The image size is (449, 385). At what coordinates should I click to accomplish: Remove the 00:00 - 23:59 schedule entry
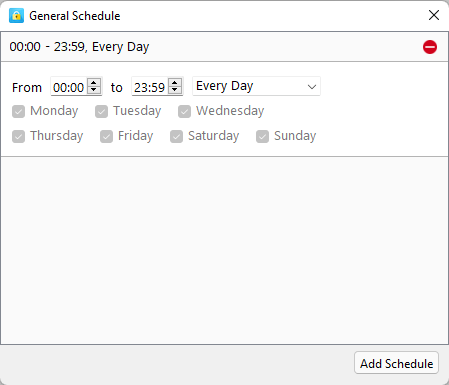(430, 47)
